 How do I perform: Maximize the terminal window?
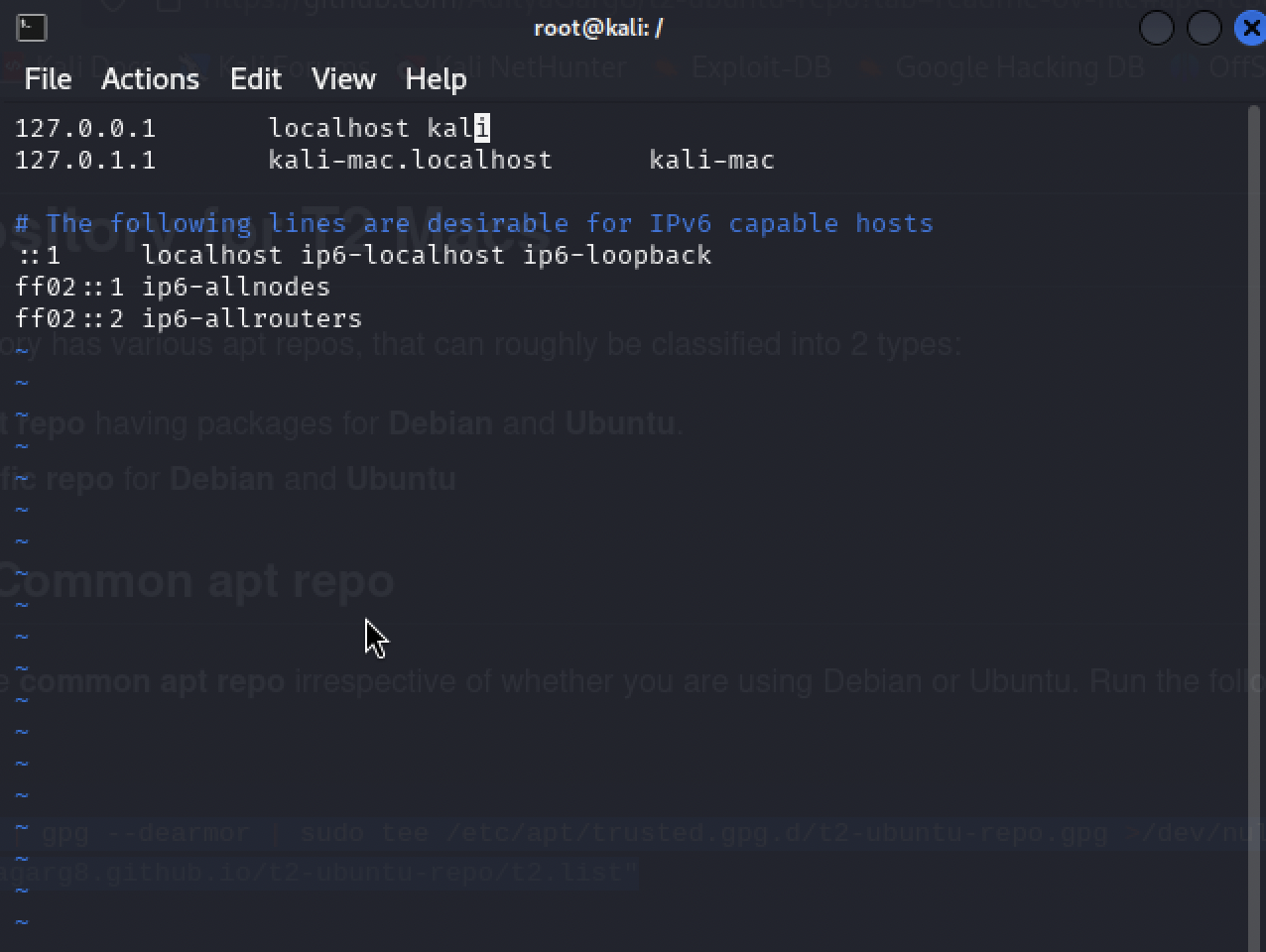click(1203, 28)
